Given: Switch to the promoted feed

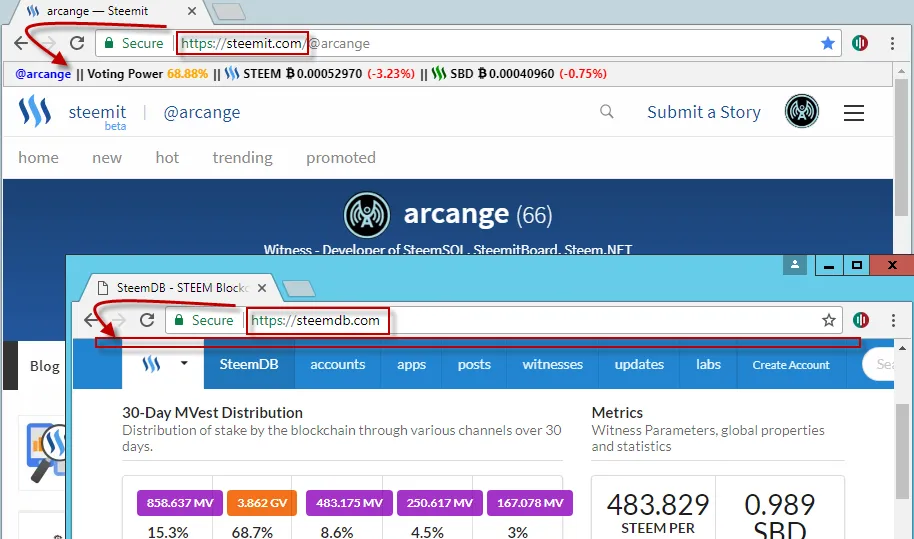Looking at the screenshot, I should 341,157.
